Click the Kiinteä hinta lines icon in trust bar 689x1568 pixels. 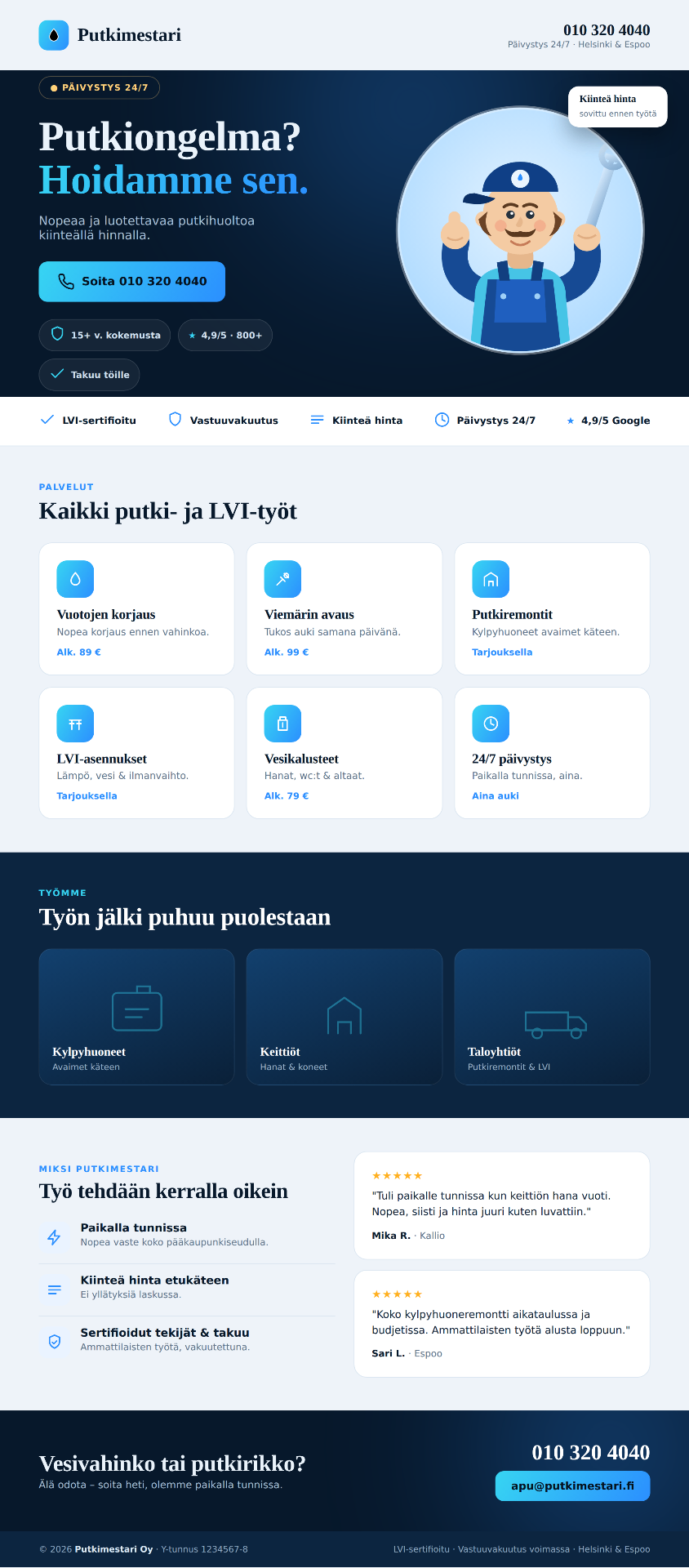pyautogui.click(x=317, y=420)
